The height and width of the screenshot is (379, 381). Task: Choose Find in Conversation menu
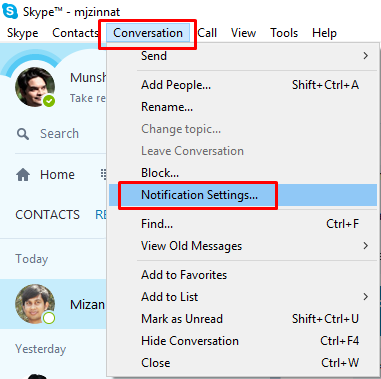click(x=243, y=224)
